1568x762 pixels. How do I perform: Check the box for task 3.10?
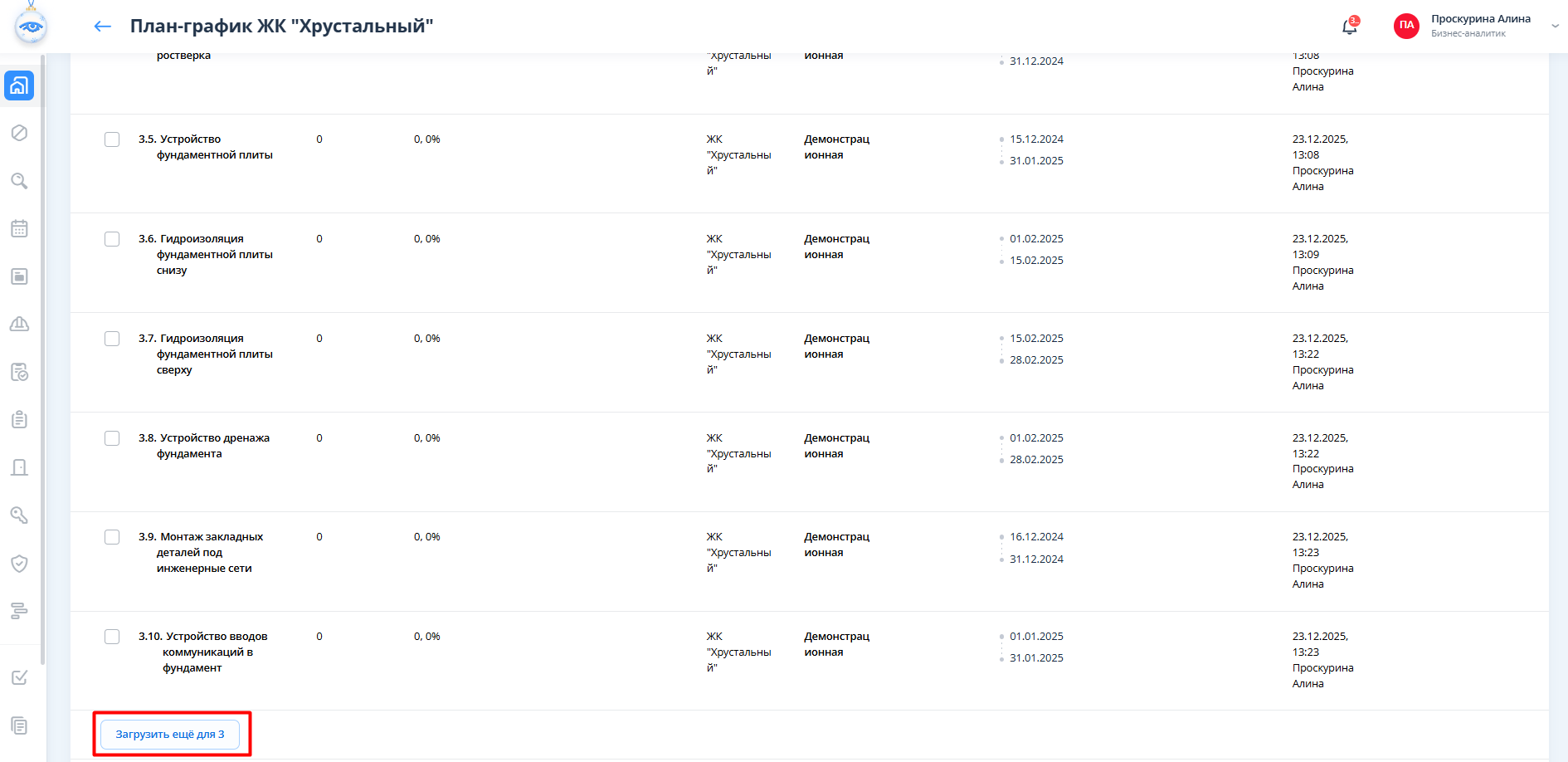point(112,637)
